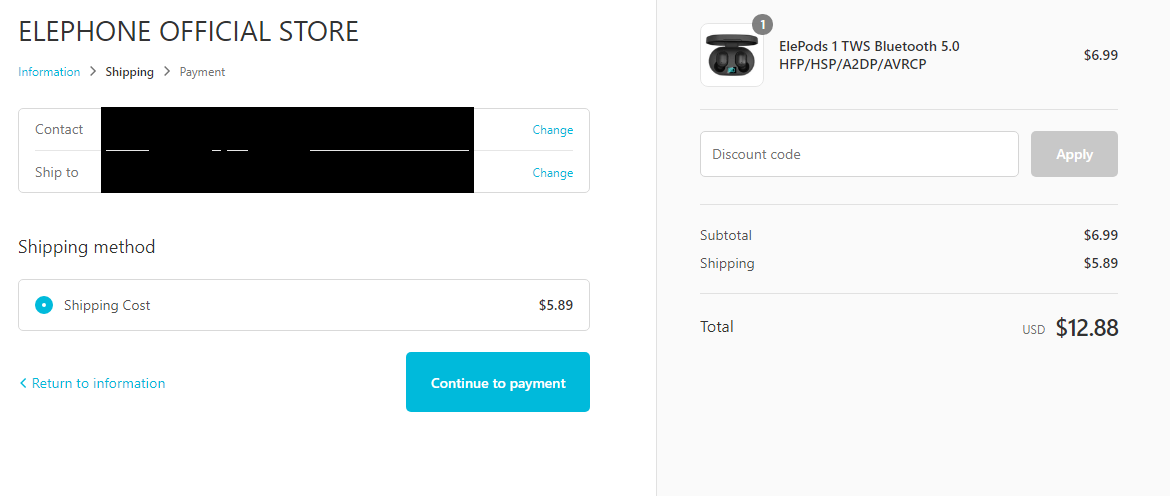Select the Shipping Cost radio button

pos(44,305)
